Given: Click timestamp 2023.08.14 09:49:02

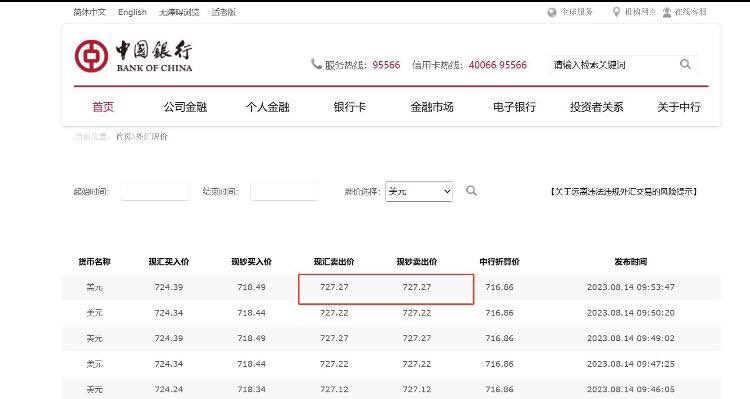Looking at the screenshot, I should [x=630, y=338].
